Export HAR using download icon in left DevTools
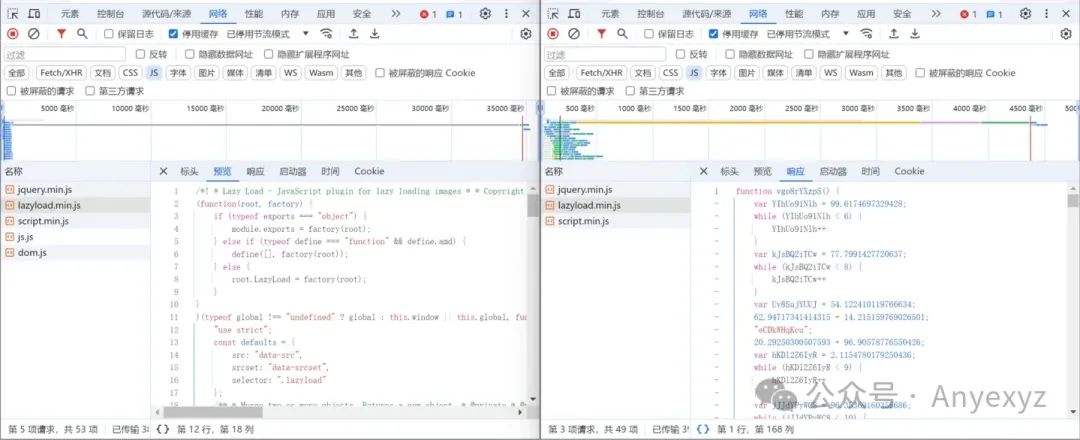 click(375, 34)
